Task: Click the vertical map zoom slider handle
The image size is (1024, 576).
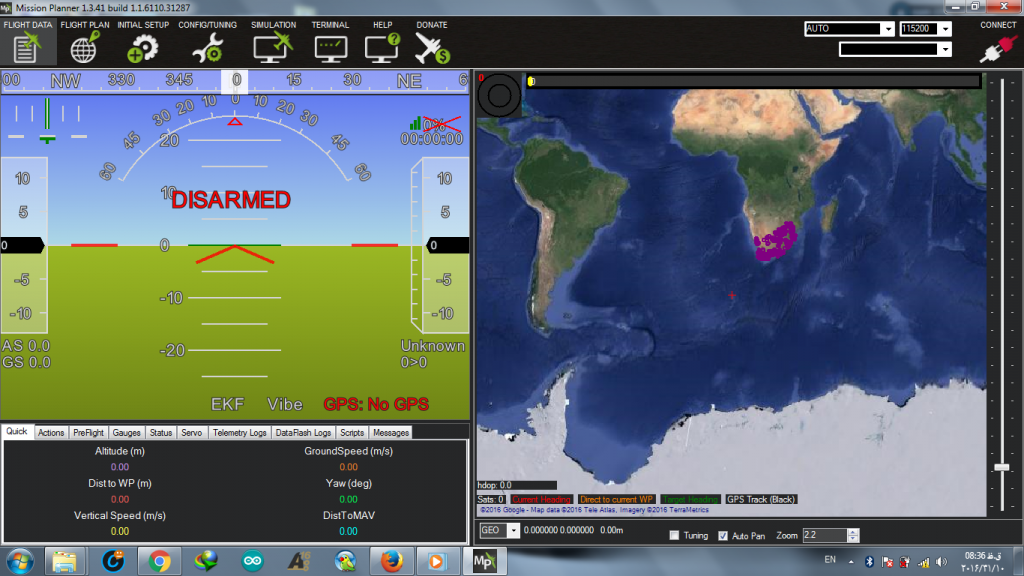Action: pos(1002,468)
